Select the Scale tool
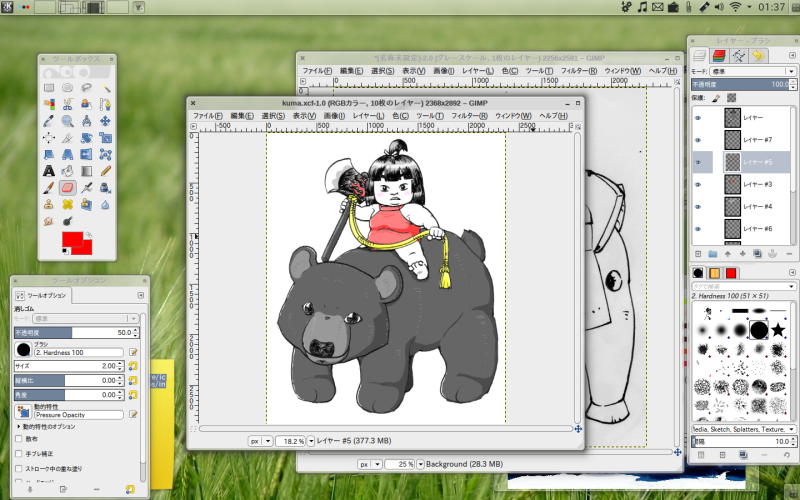 tap(105, 138)
